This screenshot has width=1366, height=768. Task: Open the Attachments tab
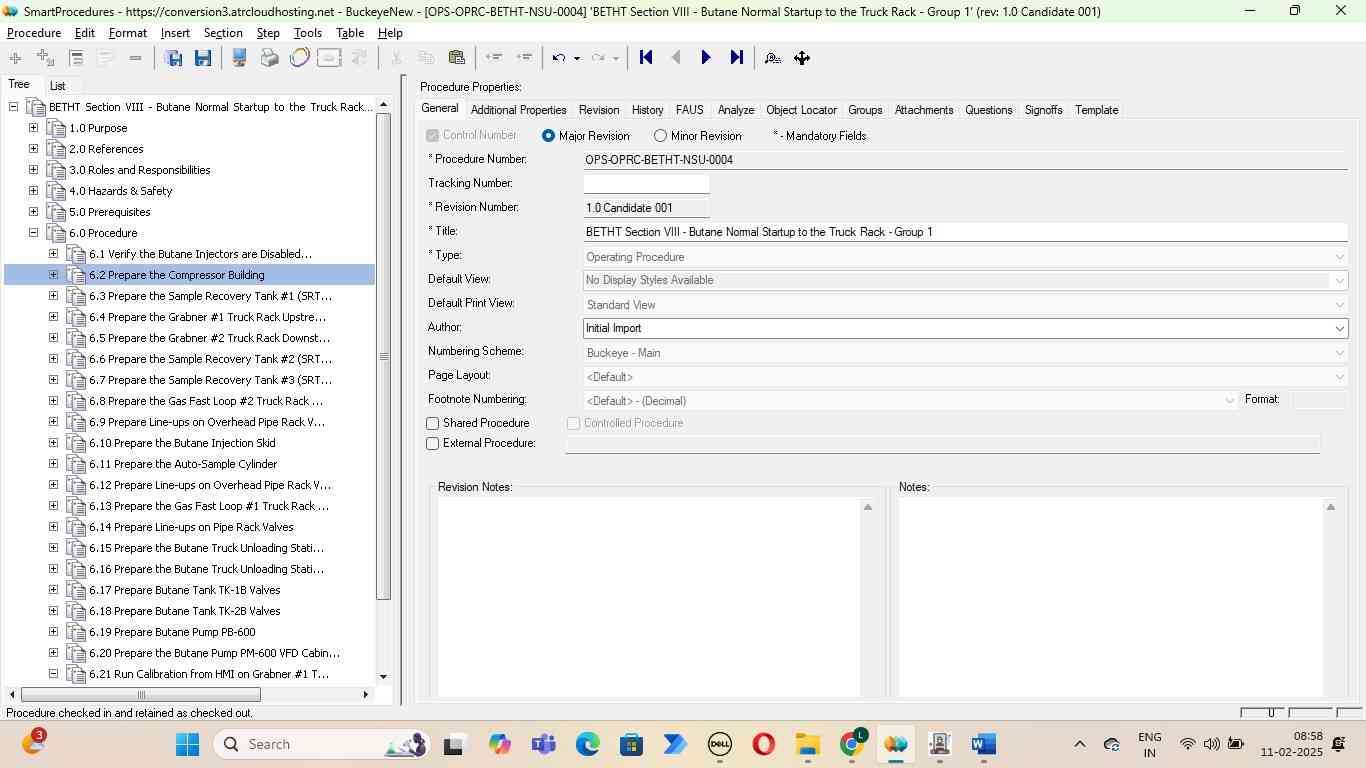pos(923,110)
